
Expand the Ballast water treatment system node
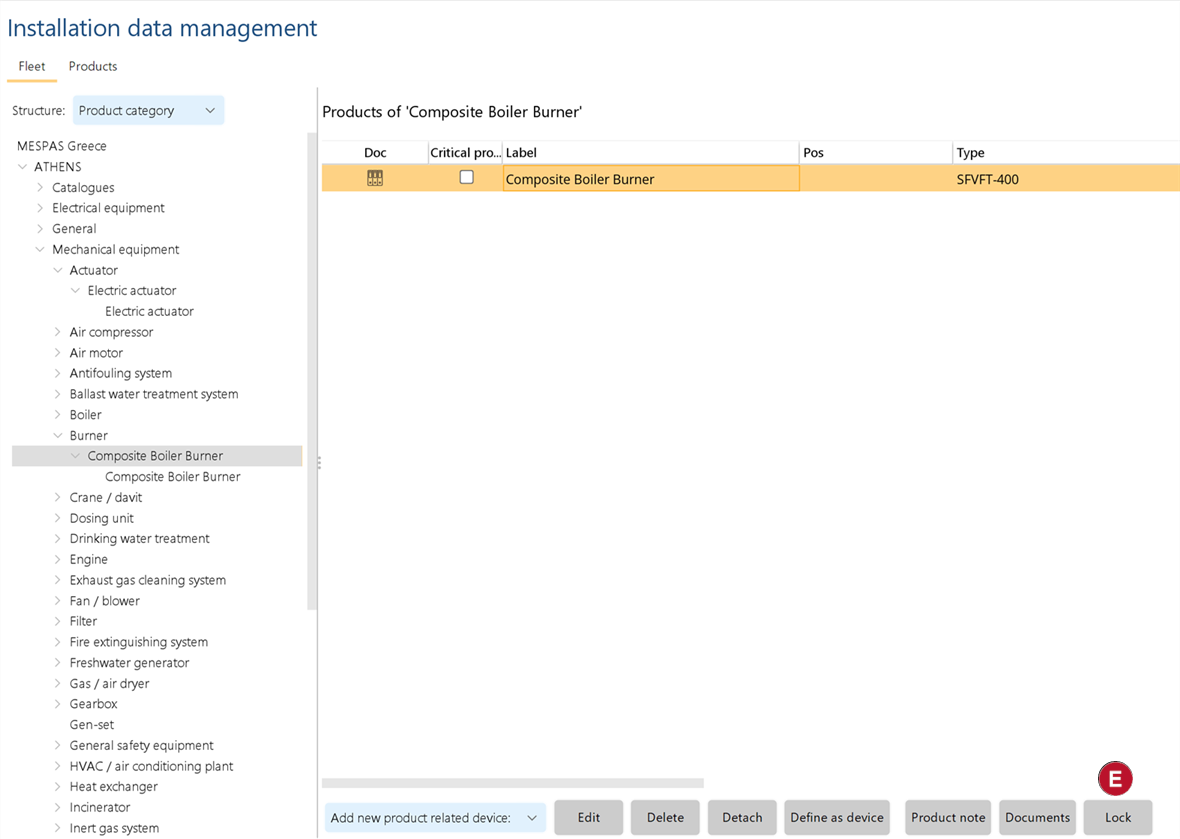click(x=57, y=394)
